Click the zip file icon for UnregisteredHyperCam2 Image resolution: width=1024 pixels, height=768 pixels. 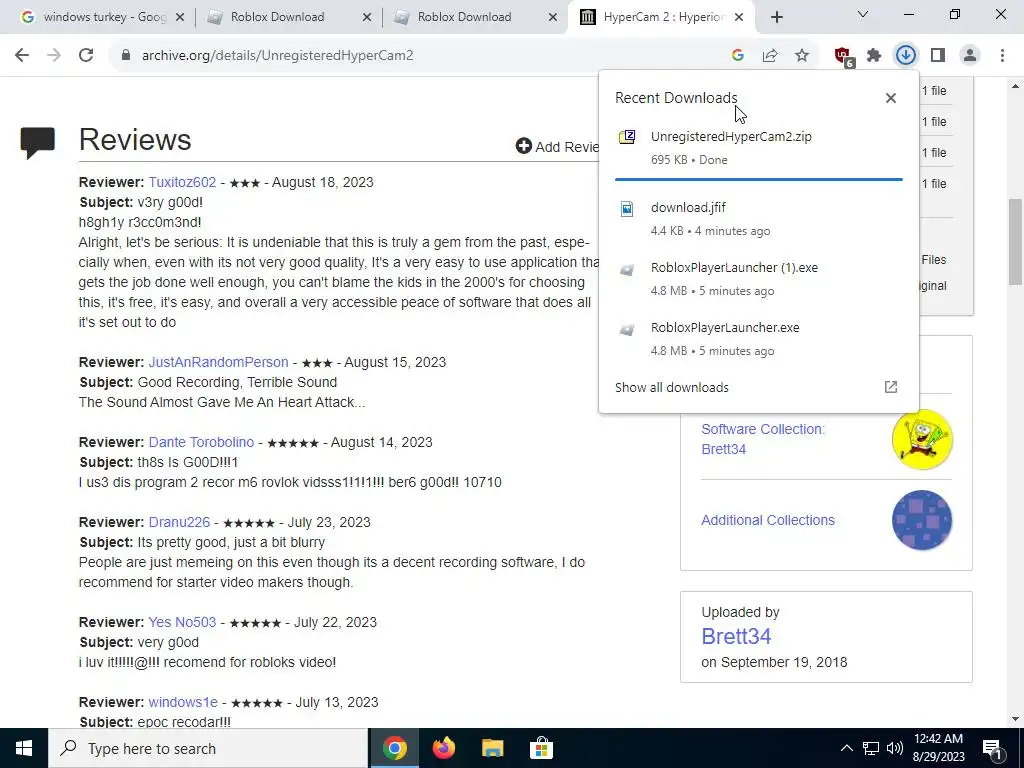627,137
